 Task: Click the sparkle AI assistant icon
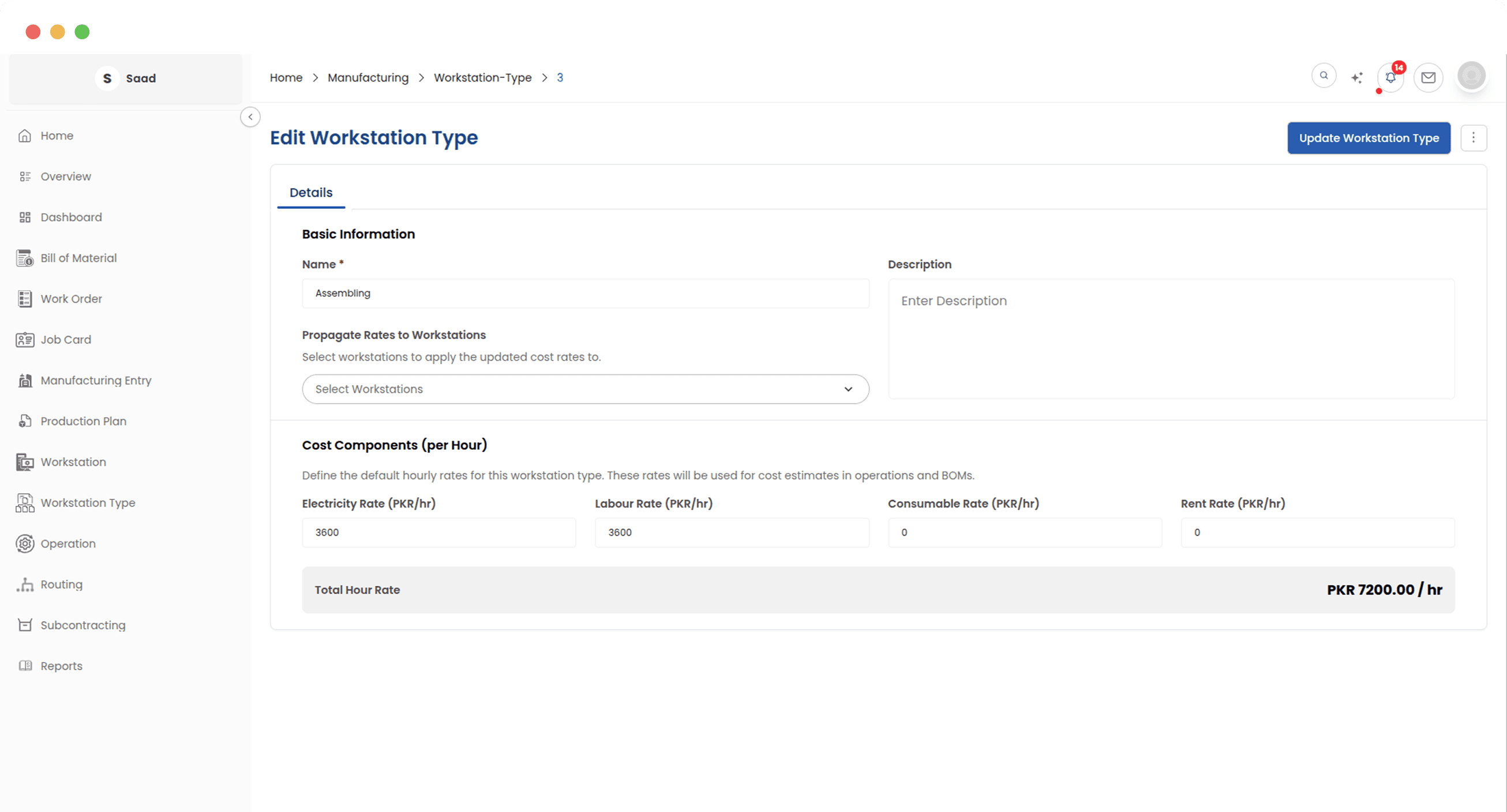coord(1357,77)
